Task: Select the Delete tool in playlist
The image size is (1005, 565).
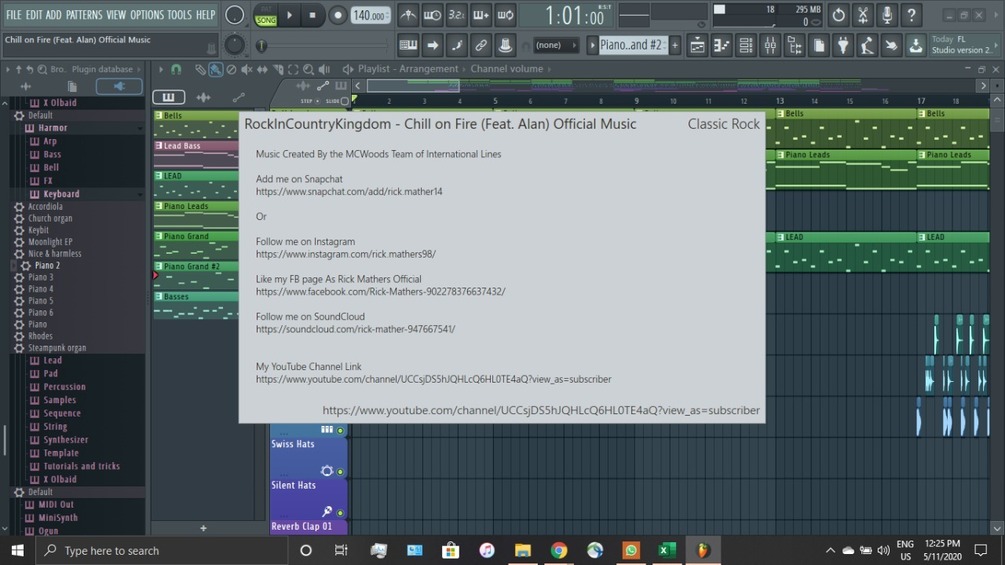Action: (x=231, y=69)
